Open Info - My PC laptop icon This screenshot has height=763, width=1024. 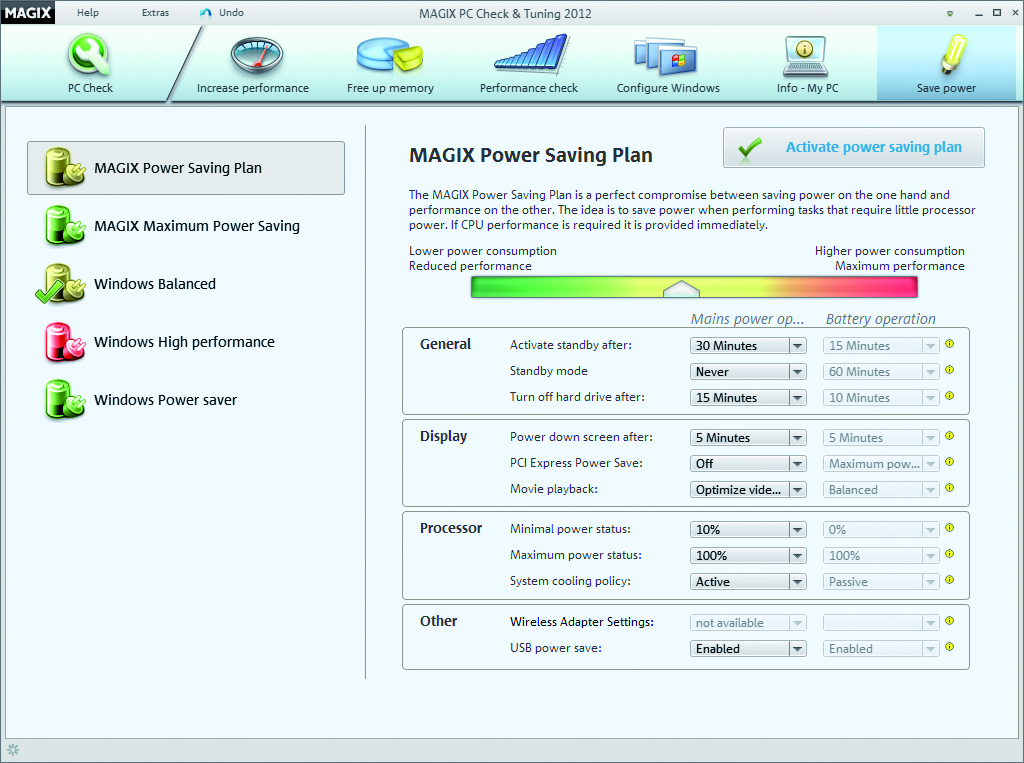[805, 56]
